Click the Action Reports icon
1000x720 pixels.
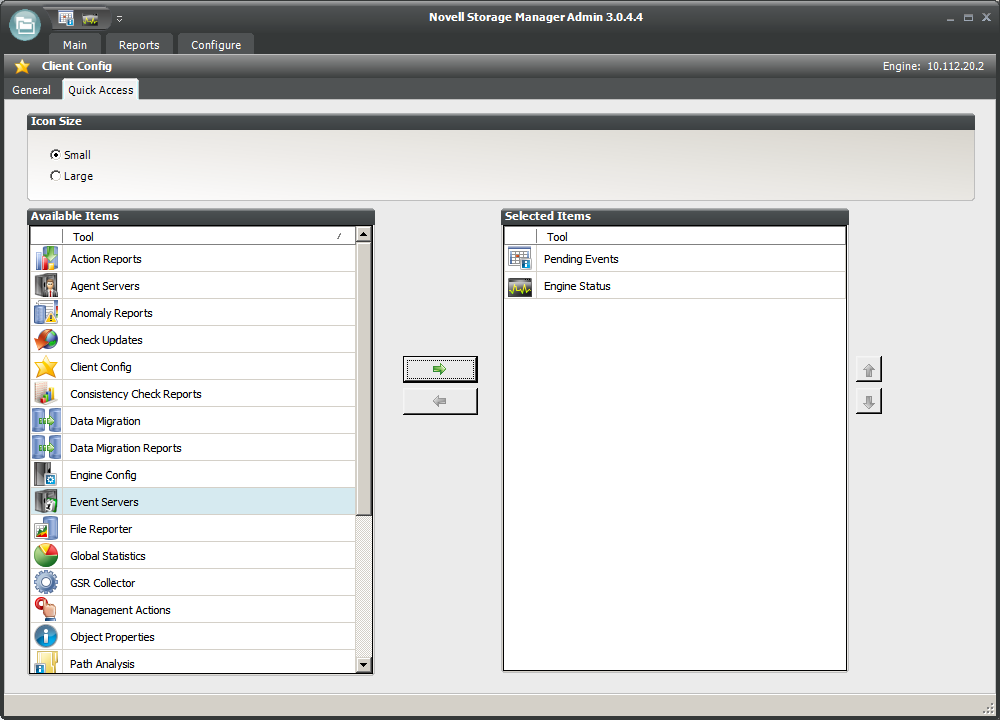point(47,259)
